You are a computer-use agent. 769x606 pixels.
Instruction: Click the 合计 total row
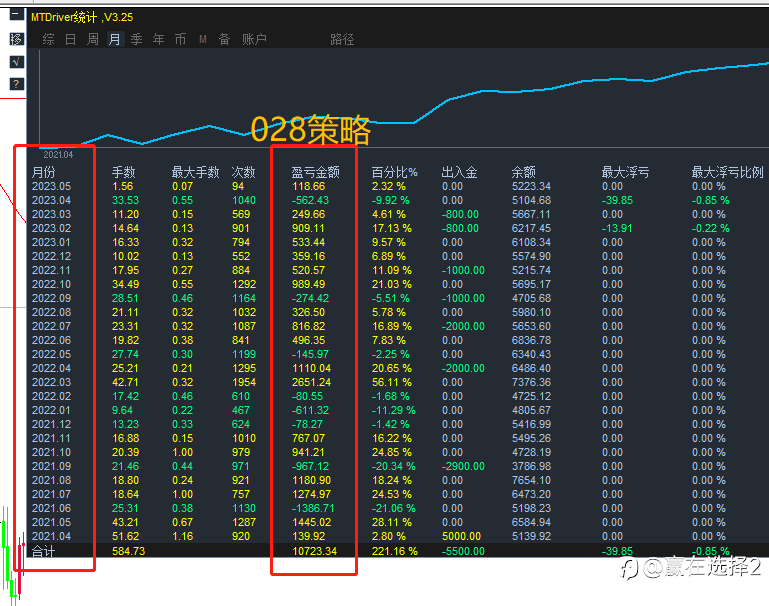tap(44, 551)
